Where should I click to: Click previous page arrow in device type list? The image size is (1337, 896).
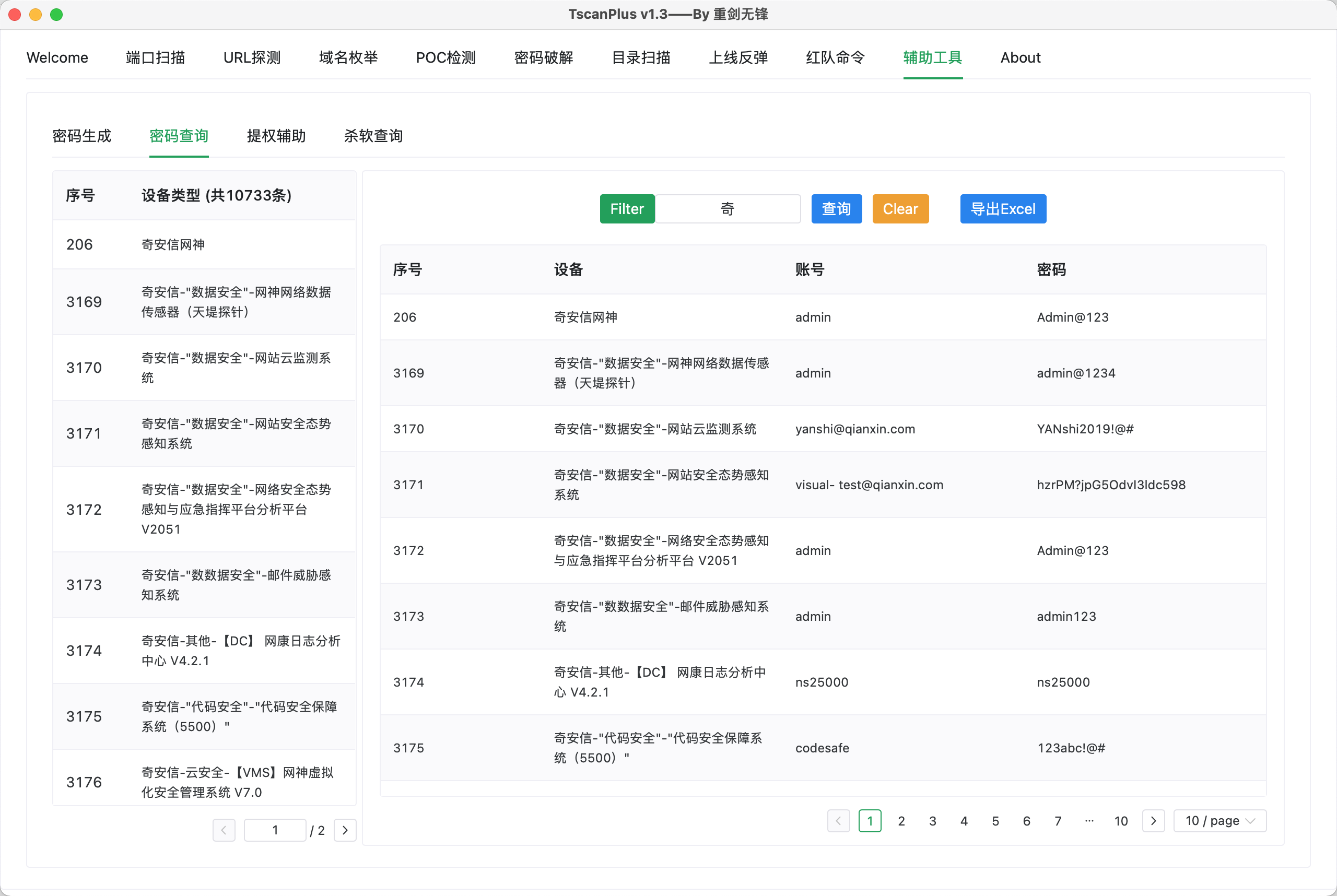224,830
